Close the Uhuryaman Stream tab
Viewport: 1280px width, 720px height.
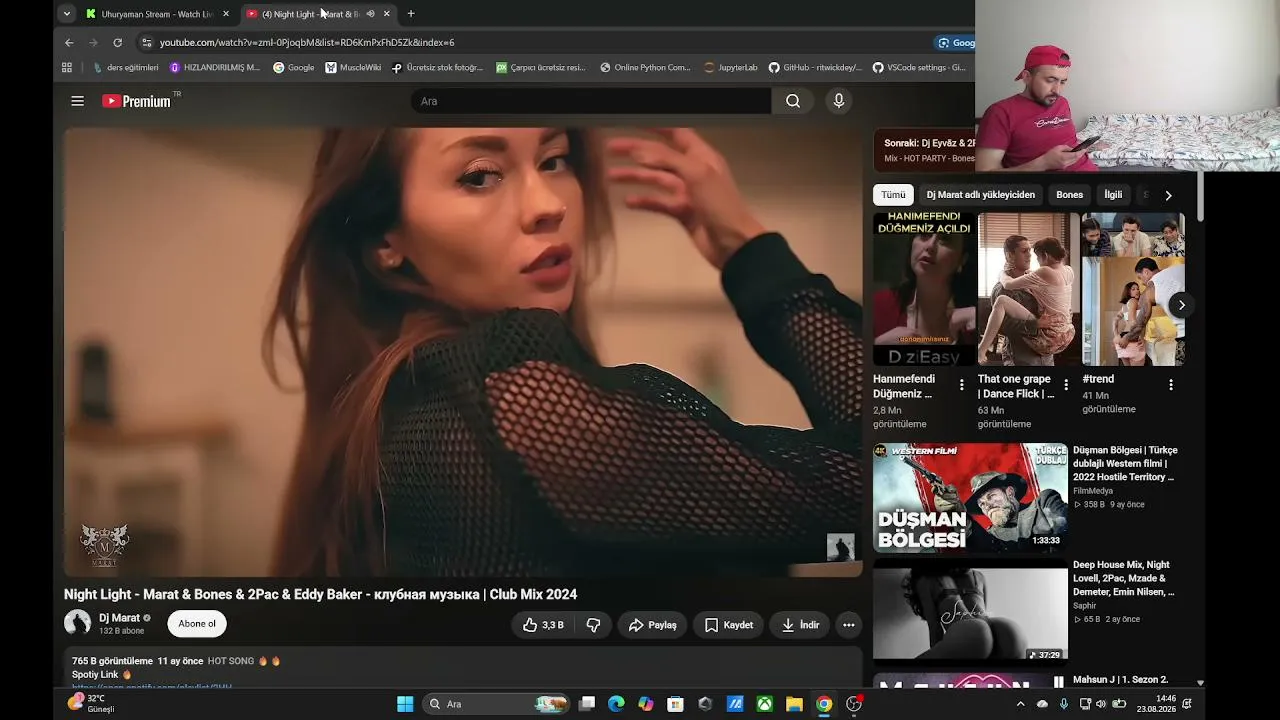pyautogui.click(x=226, y=14)
